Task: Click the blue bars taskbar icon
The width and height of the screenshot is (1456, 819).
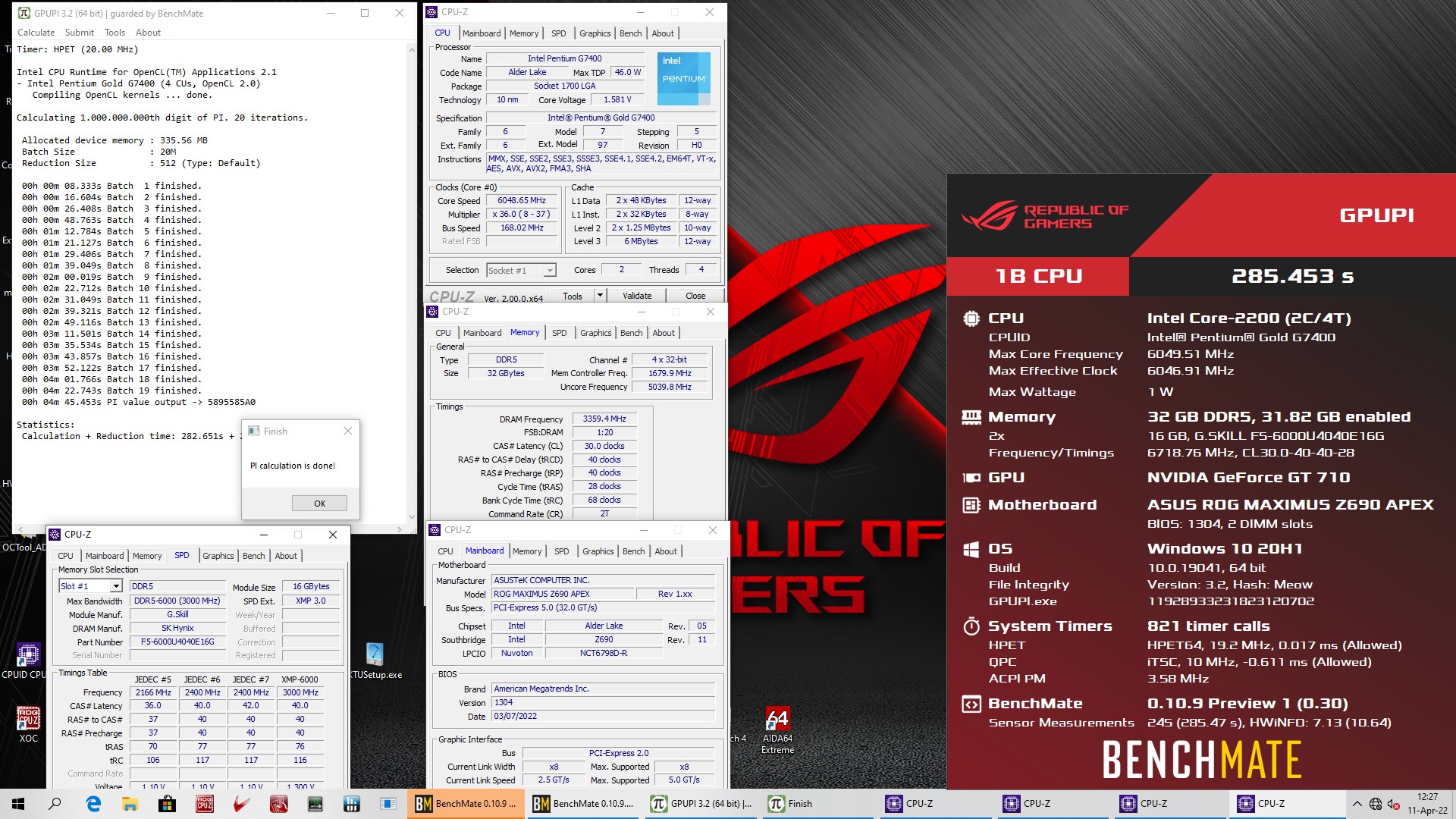Action: (352, 804)
